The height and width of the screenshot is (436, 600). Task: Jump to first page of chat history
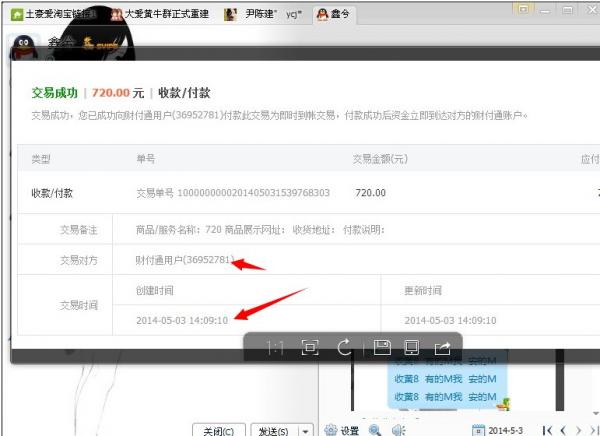coord(547,430)
